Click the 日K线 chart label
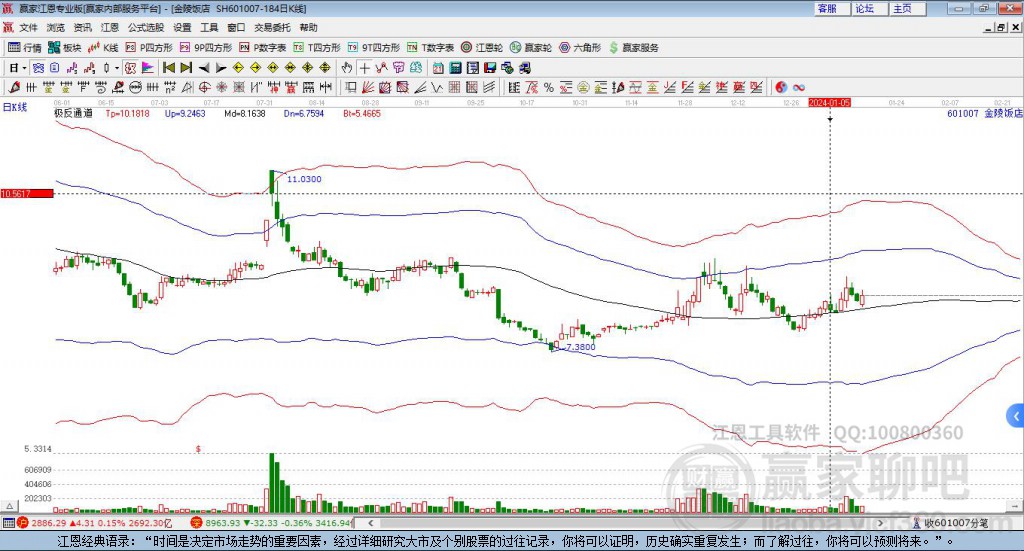The height and width of the screenshot is (551, 1024). (14, 107)
